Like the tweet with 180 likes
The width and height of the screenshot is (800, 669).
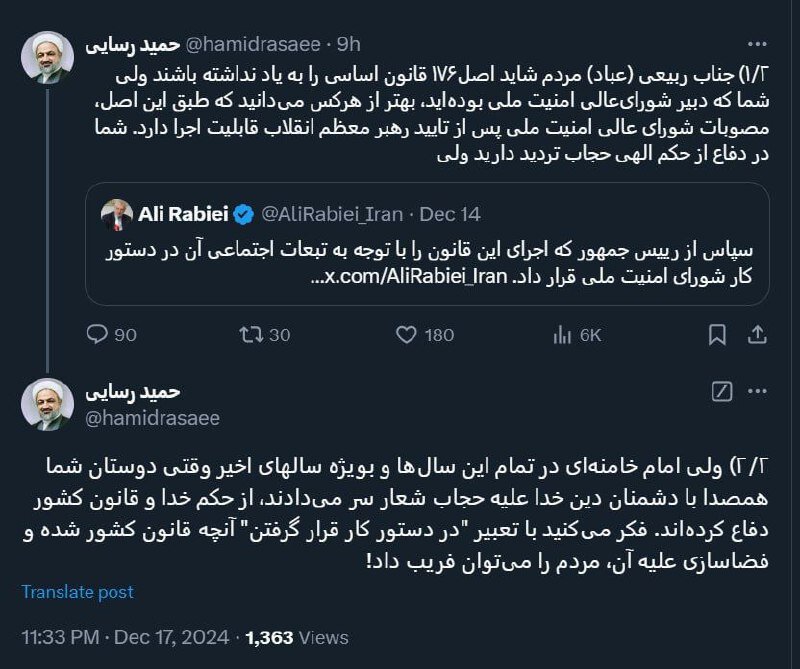pyautogui.click(x=406, y=334)
